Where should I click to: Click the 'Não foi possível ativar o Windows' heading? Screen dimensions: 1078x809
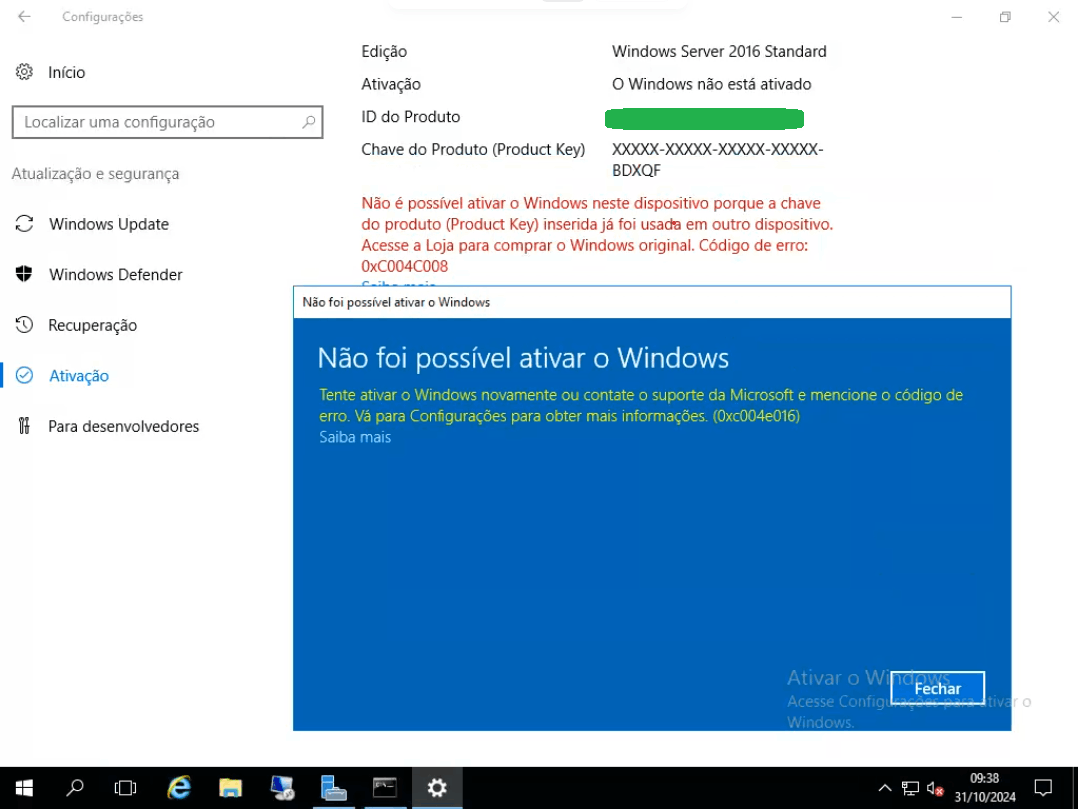[x=523, y=358]
